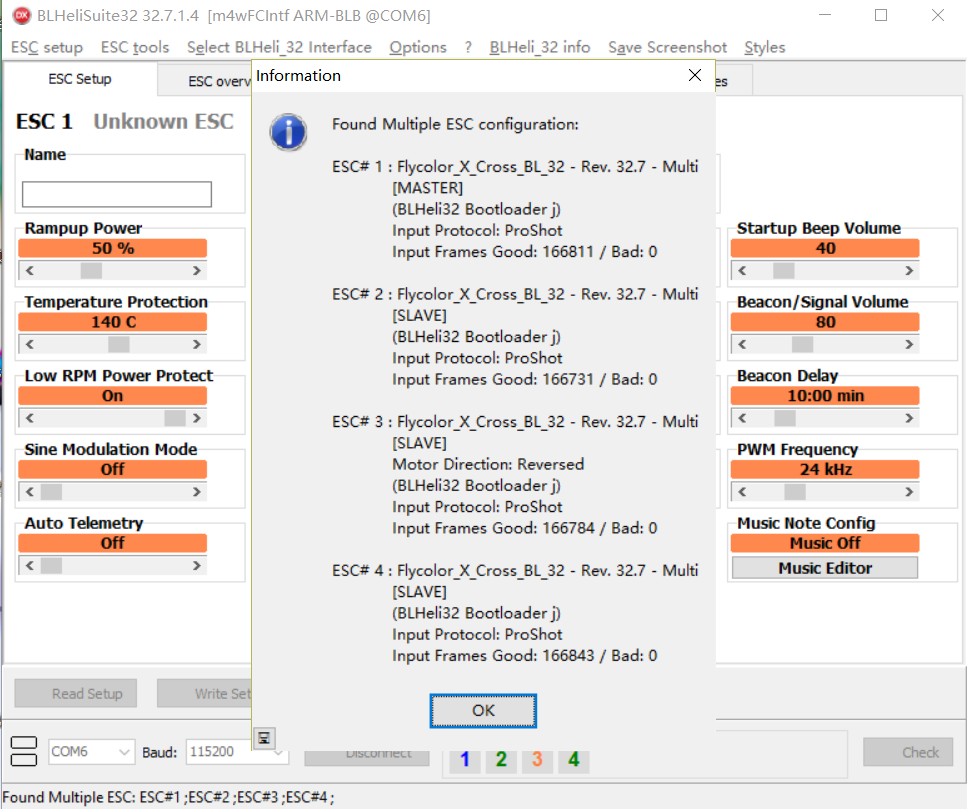Open the Styles menu
This screenshot has height=809, width=967.
[765, 47]
